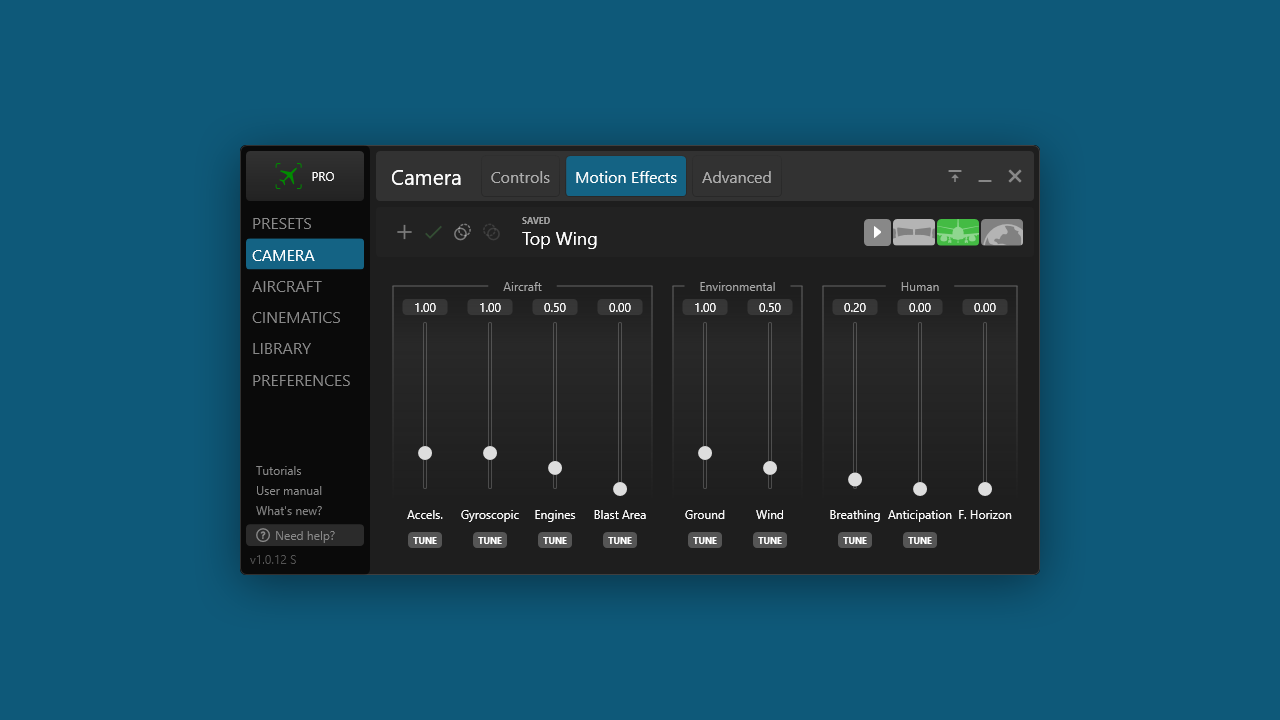Select the green external aircraft view icon

[x=958, y=232]
